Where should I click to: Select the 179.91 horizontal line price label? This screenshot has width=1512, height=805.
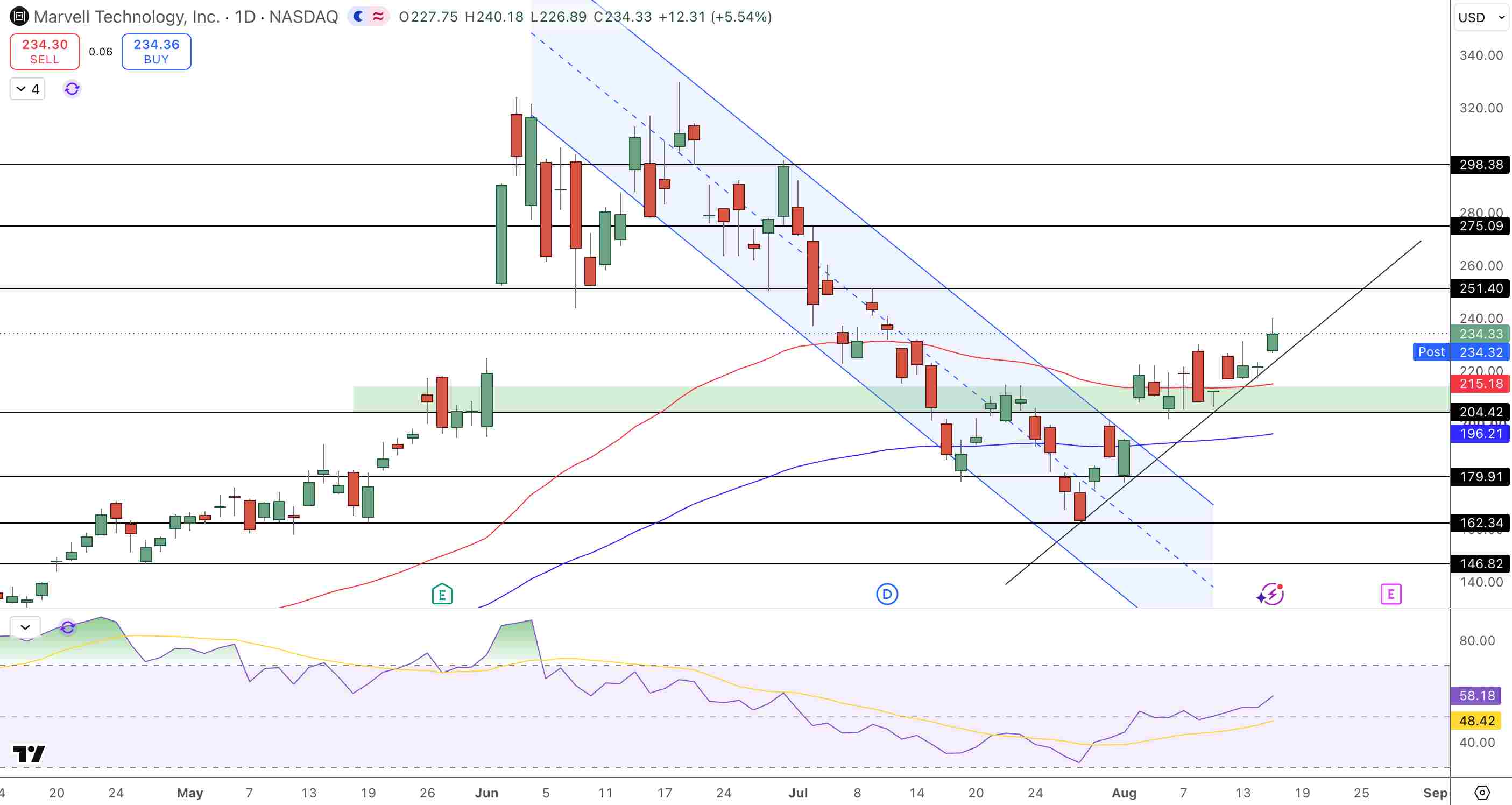pyautogui.click(x=1480, y=477)
